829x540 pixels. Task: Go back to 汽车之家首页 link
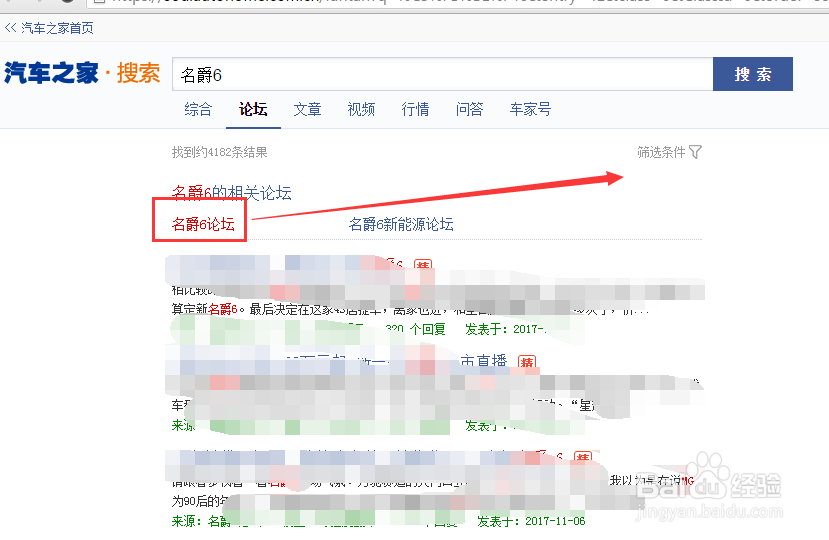pos(49,28)
